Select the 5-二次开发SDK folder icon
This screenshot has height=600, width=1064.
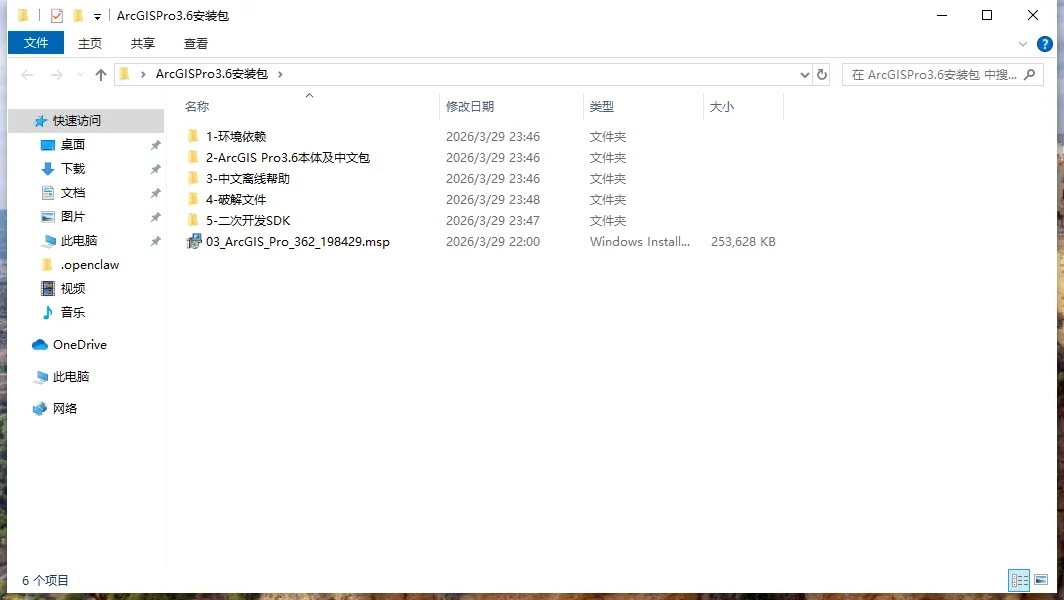[193, 221]
